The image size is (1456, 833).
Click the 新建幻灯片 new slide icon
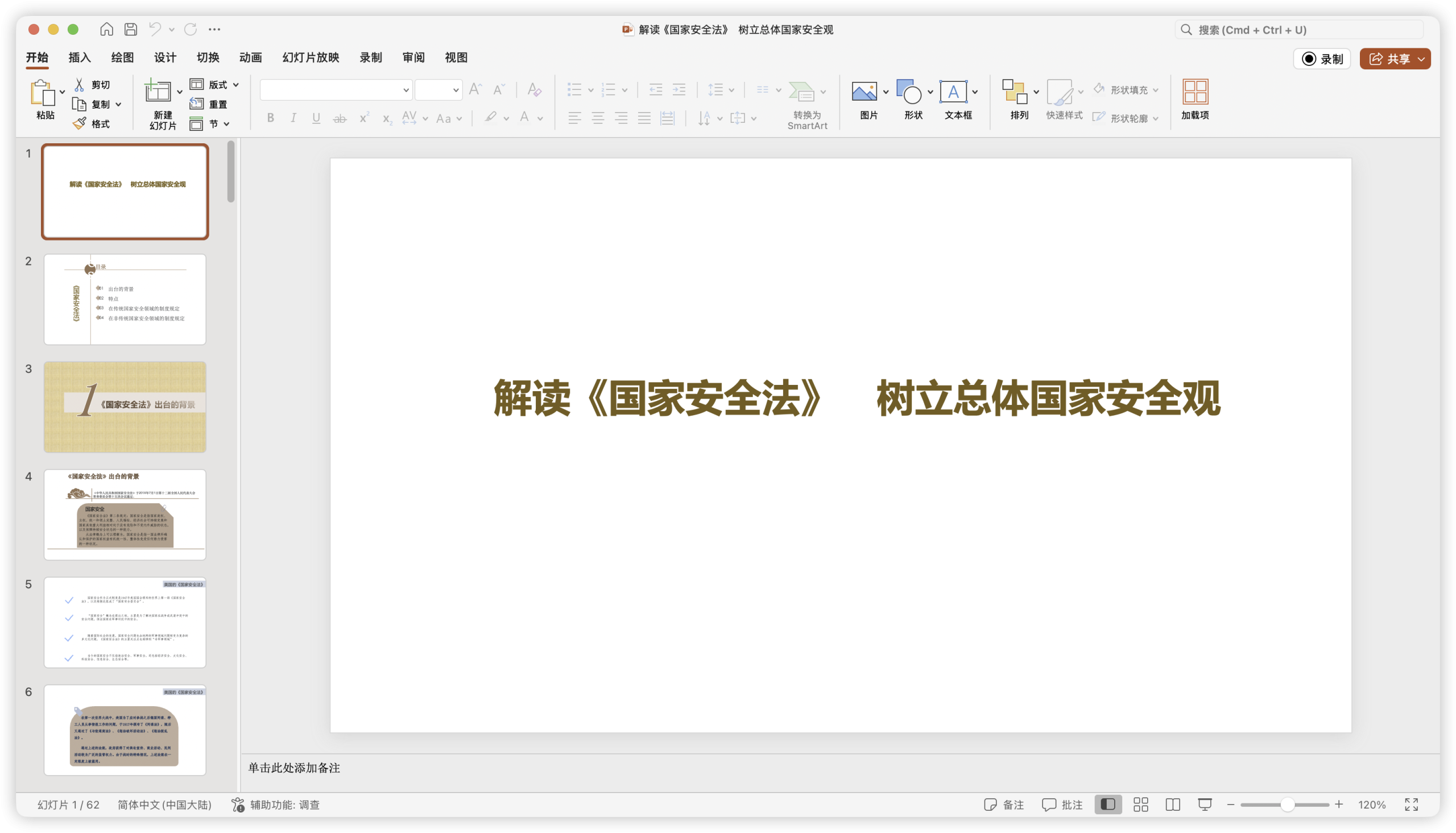pos(158,91)
